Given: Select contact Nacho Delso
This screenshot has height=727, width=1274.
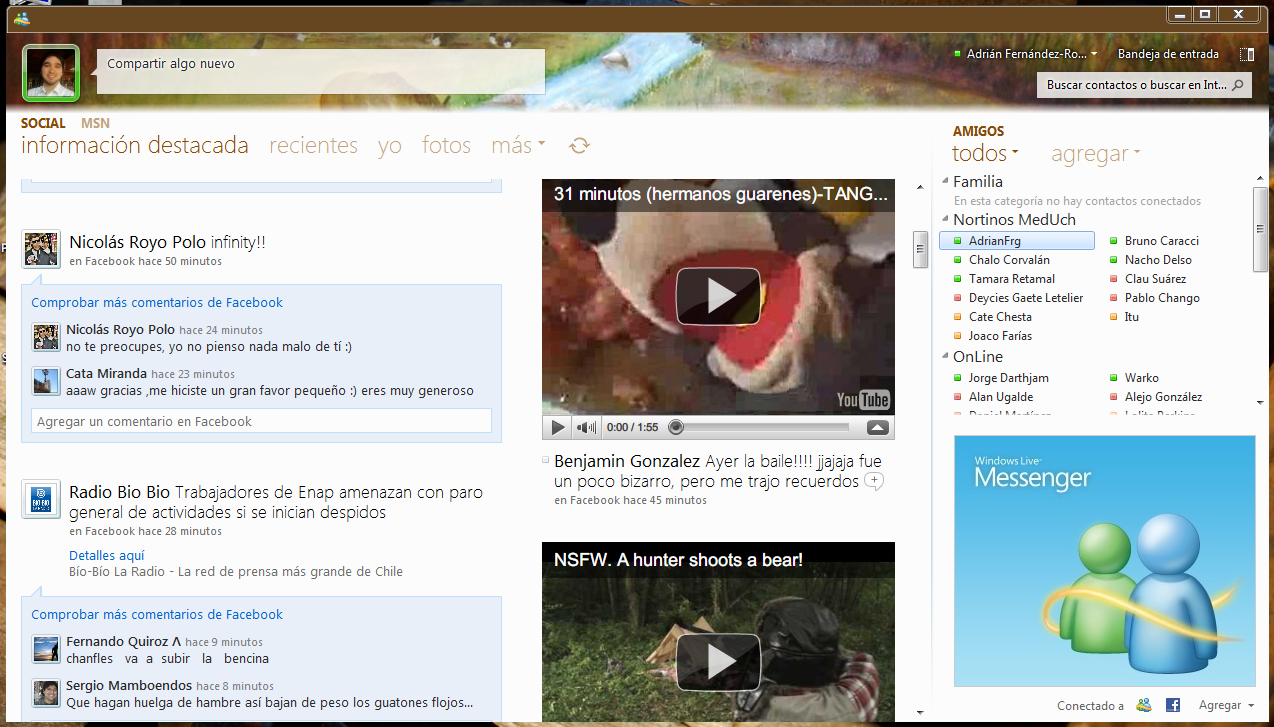Looking at the screenshot, I should pyautogui.click(x=1158, y=260).
